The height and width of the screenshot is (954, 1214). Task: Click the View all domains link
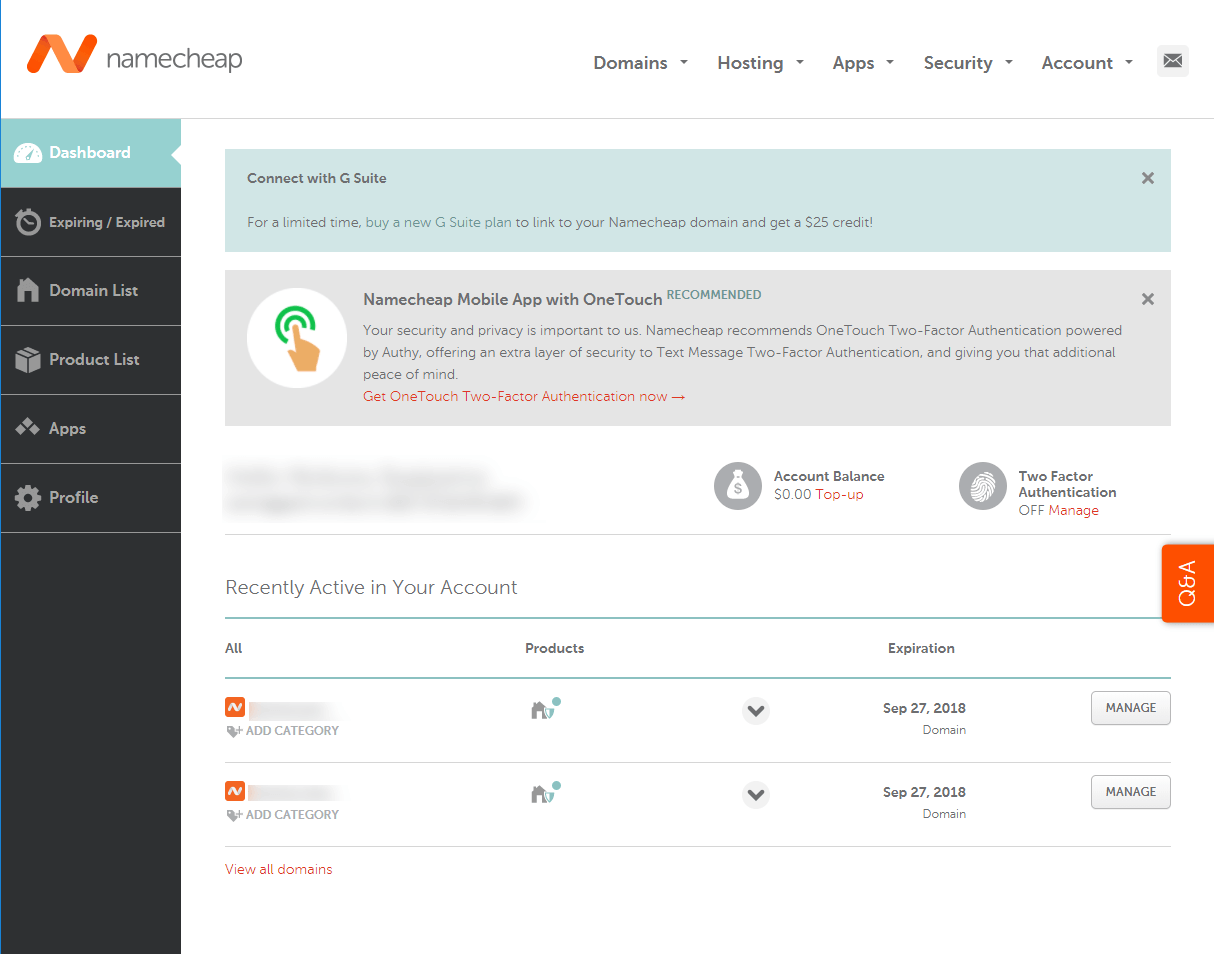coord(278,869)
